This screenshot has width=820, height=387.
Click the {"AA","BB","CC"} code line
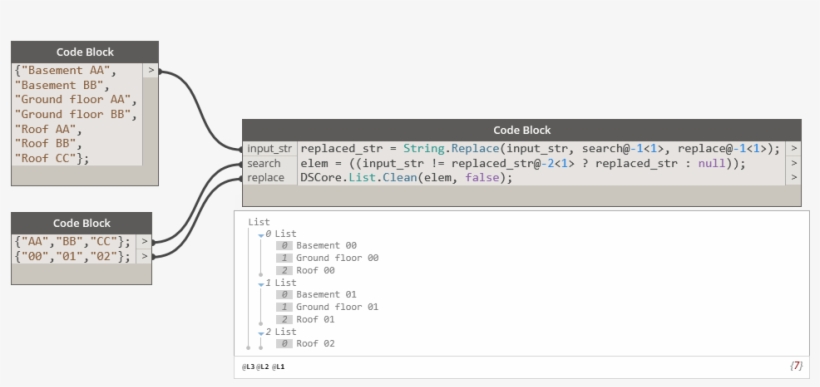coord(72,242)
